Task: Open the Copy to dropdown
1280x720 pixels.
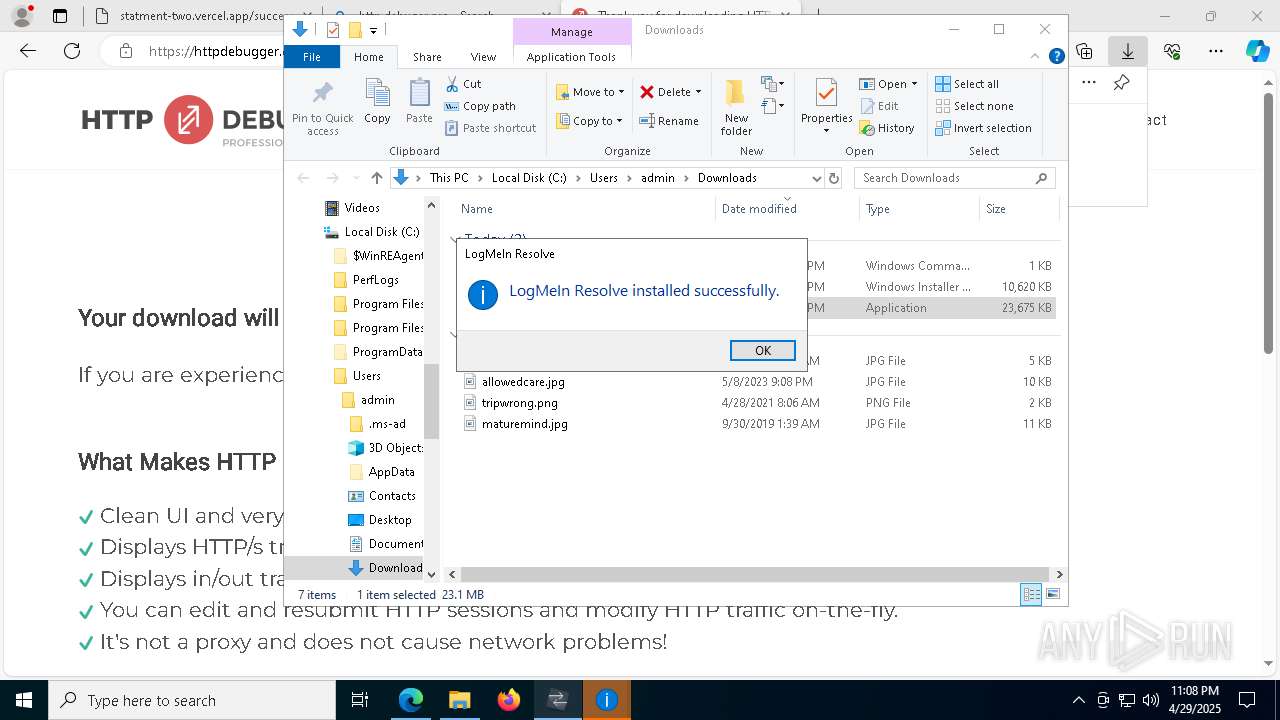Action: click(x=589, y=121)
